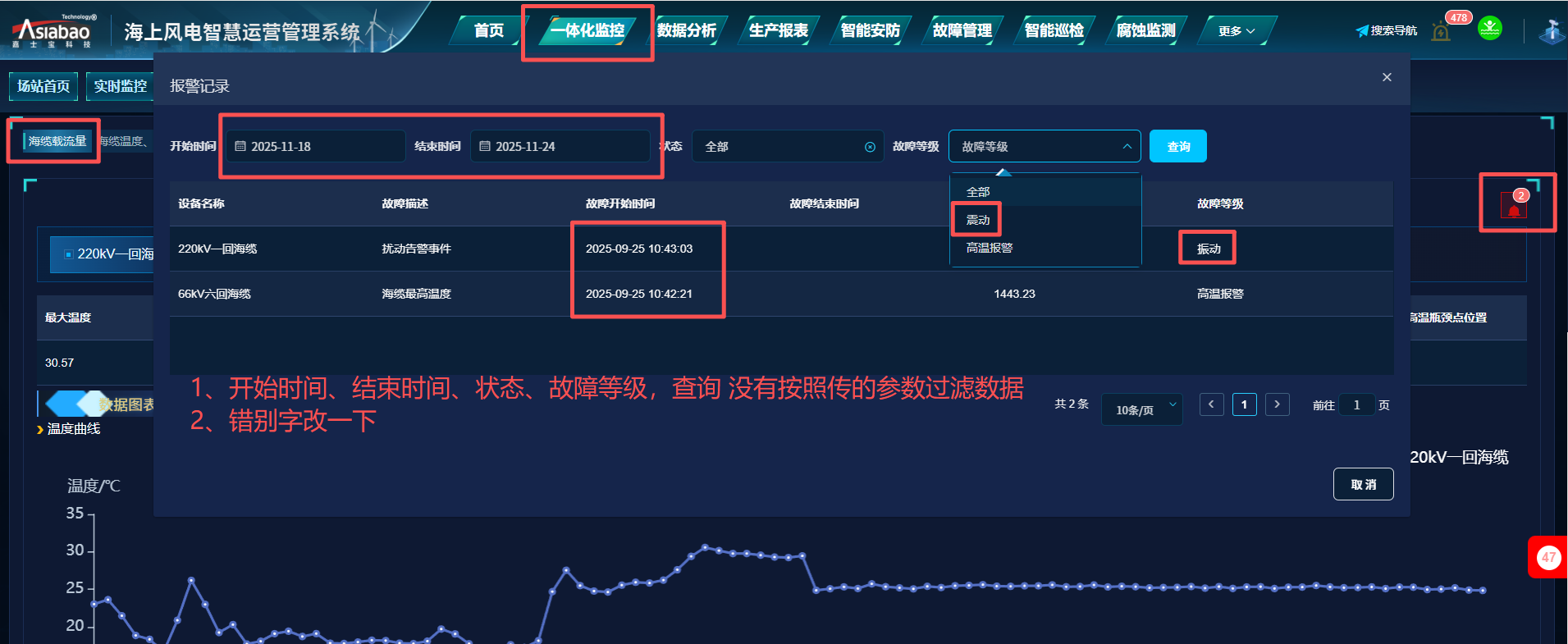
Task: Click the green user avatar icon
Action: (1489, 29)
